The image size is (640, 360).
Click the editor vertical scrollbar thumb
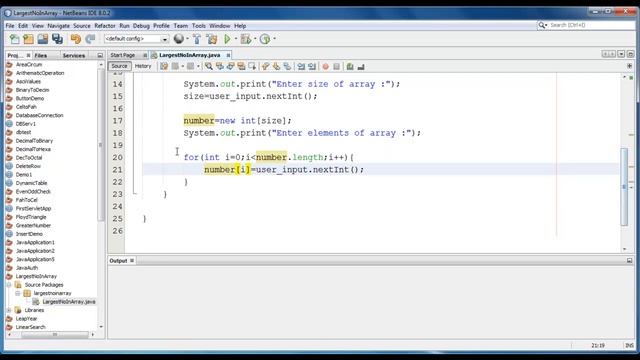(x=624, y=187)
